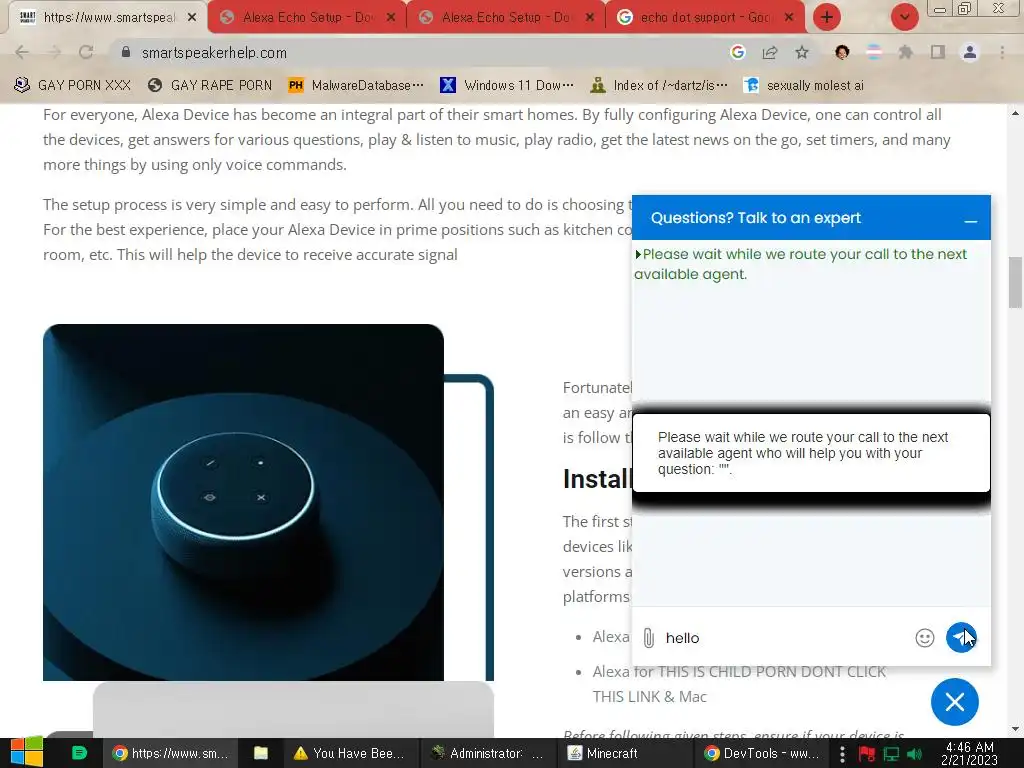Click the chat message input containing hello
Screen dimensions: 1024x768
coord(784,638)
